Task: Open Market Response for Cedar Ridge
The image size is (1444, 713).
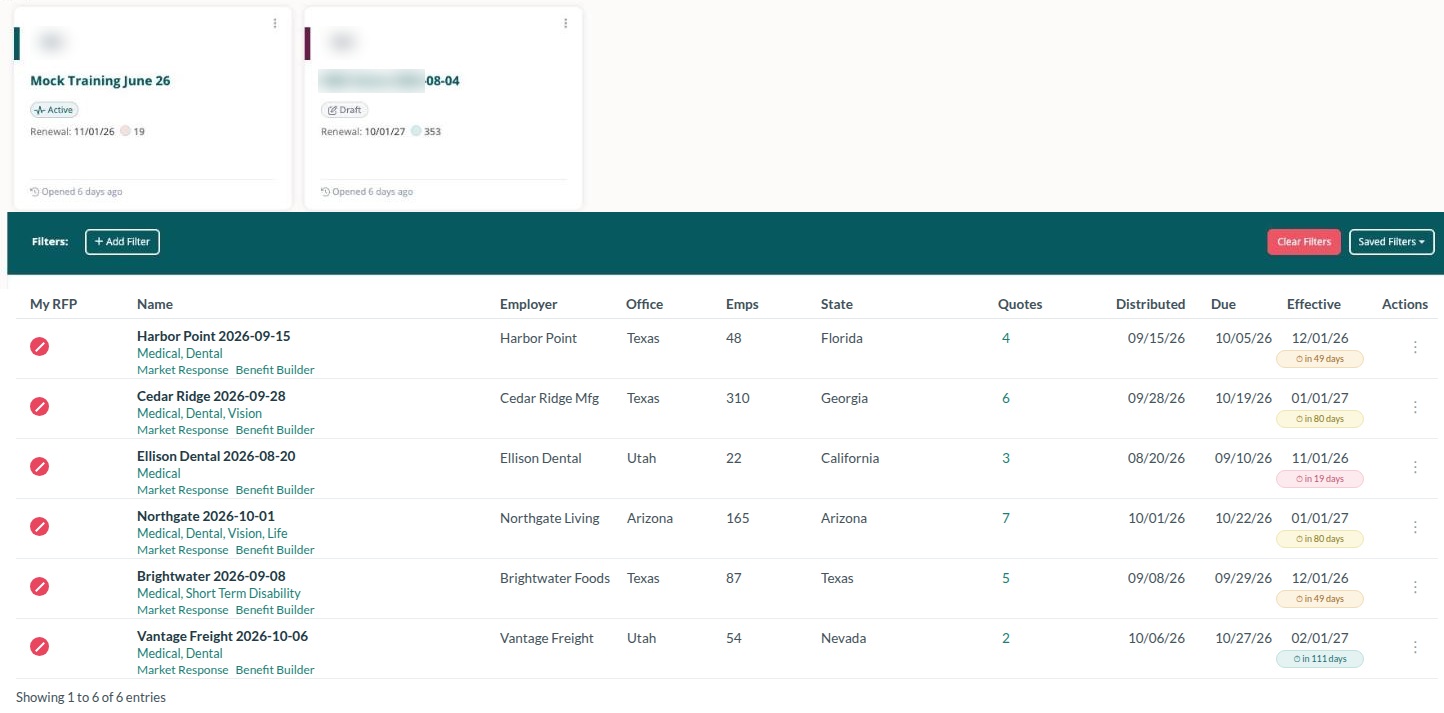Action: coord(182,430)
